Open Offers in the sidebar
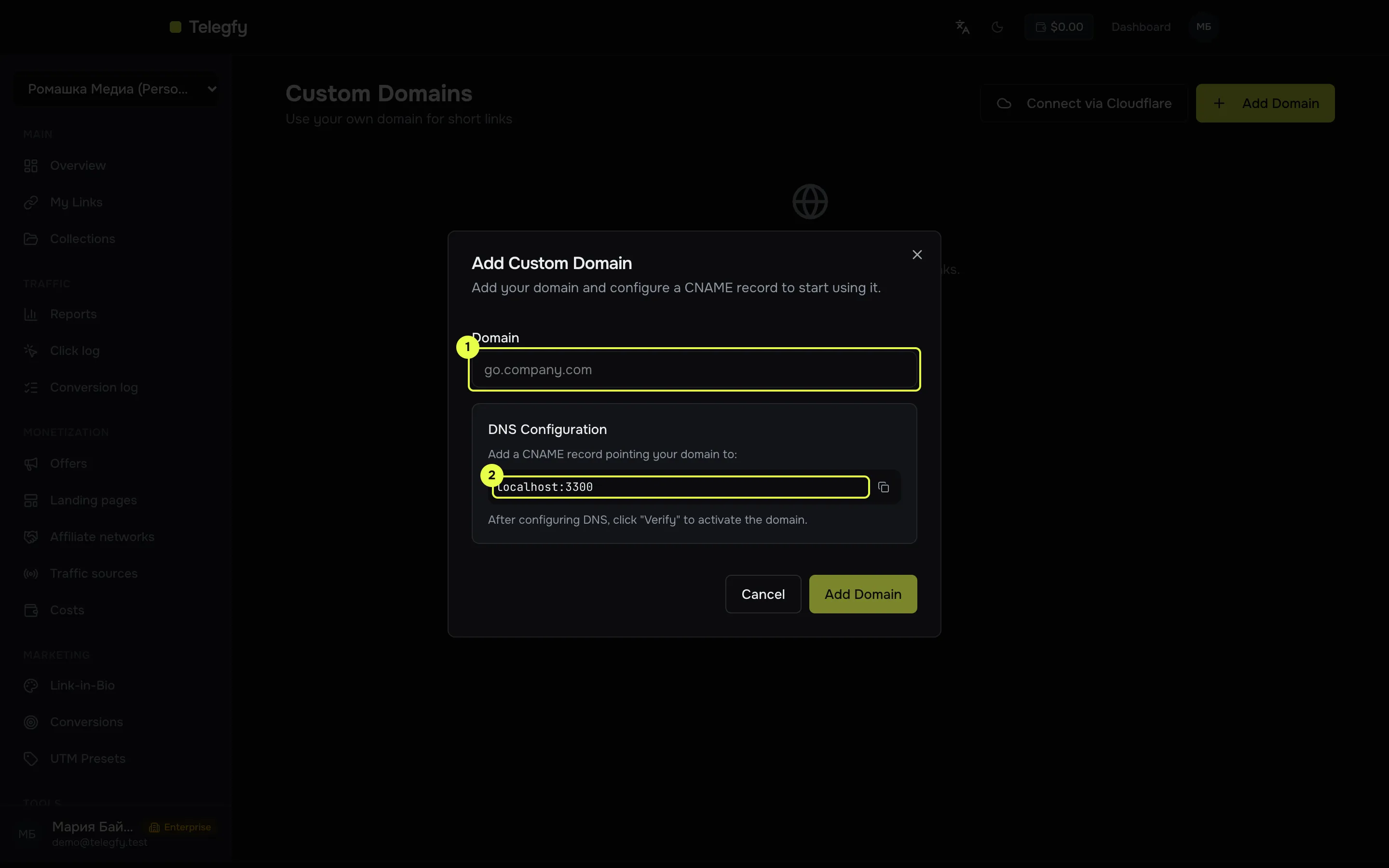Viewport: 1389px width, 868px height. (x=68, y=463)
